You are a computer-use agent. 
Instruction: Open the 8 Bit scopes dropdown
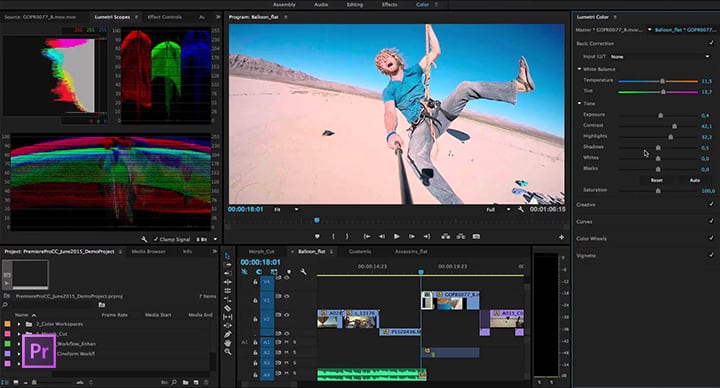(207, 239)
